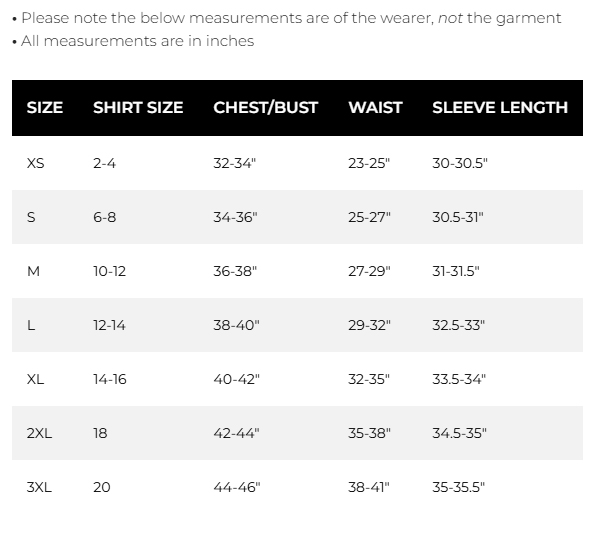602x537 pixels.
Task: Click the CHEST/BUST column header
Action: click(x=265, y=108)
